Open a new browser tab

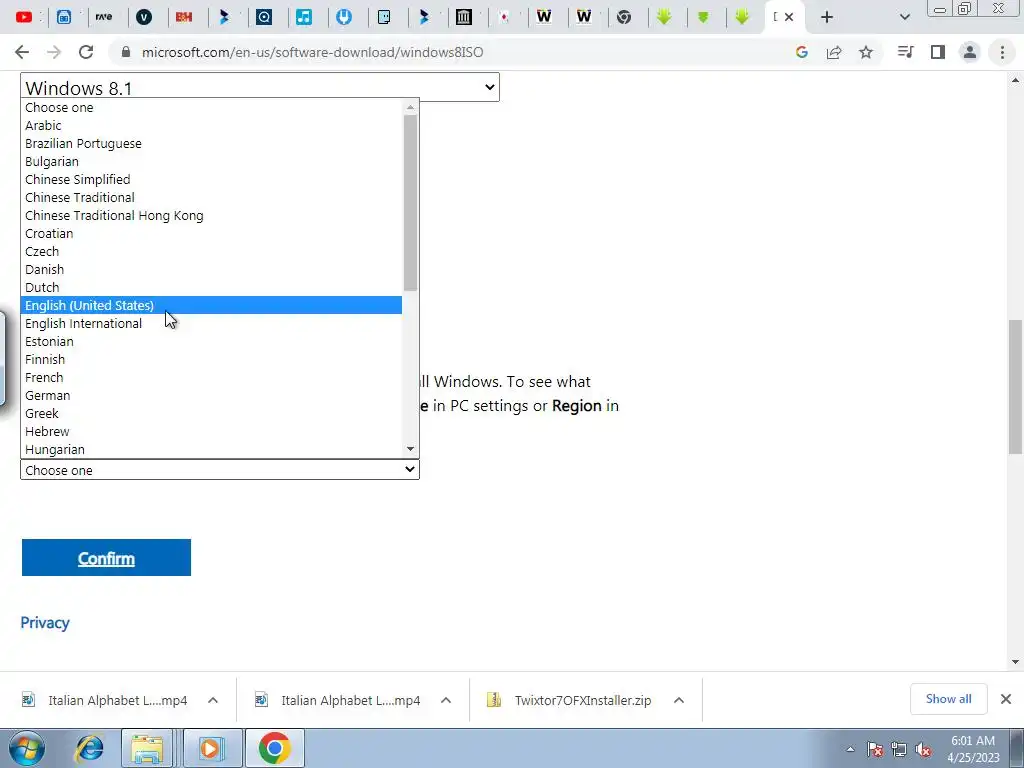pyautogui.click(x=827, y=17)
